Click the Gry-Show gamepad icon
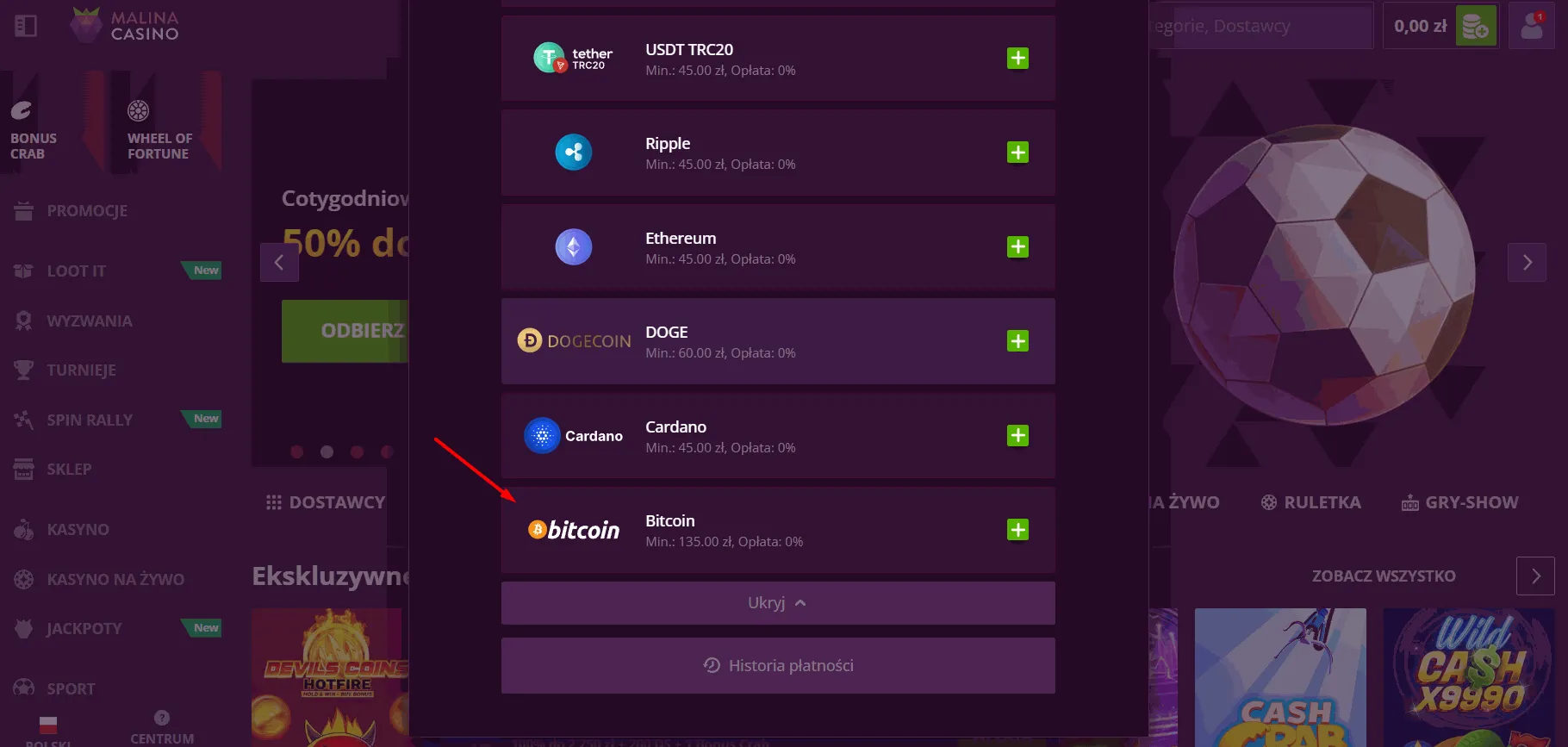1568x747 pixels. tap(1410, 501)
